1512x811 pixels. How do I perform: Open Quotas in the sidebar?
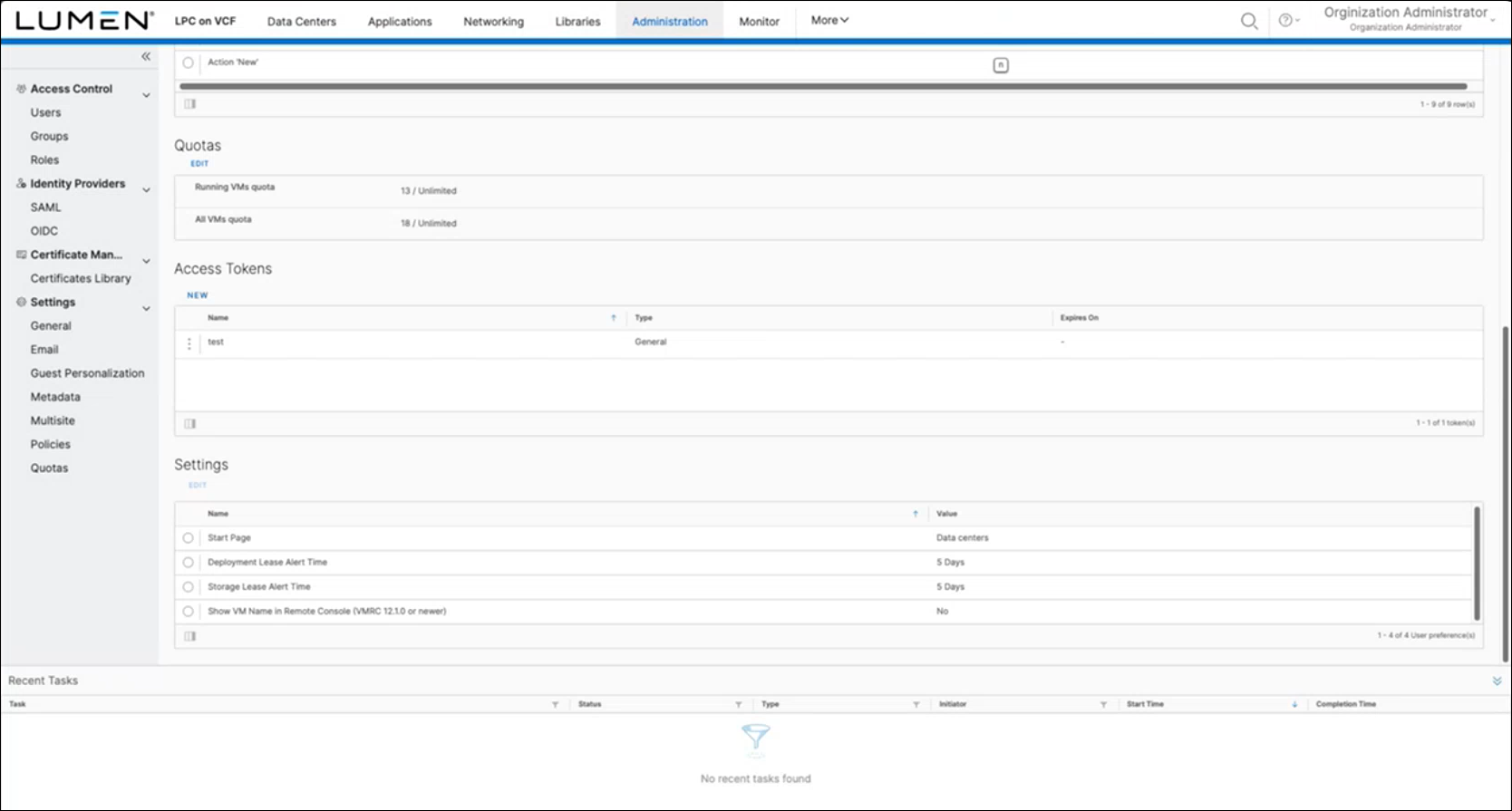(x=49, y=468)
